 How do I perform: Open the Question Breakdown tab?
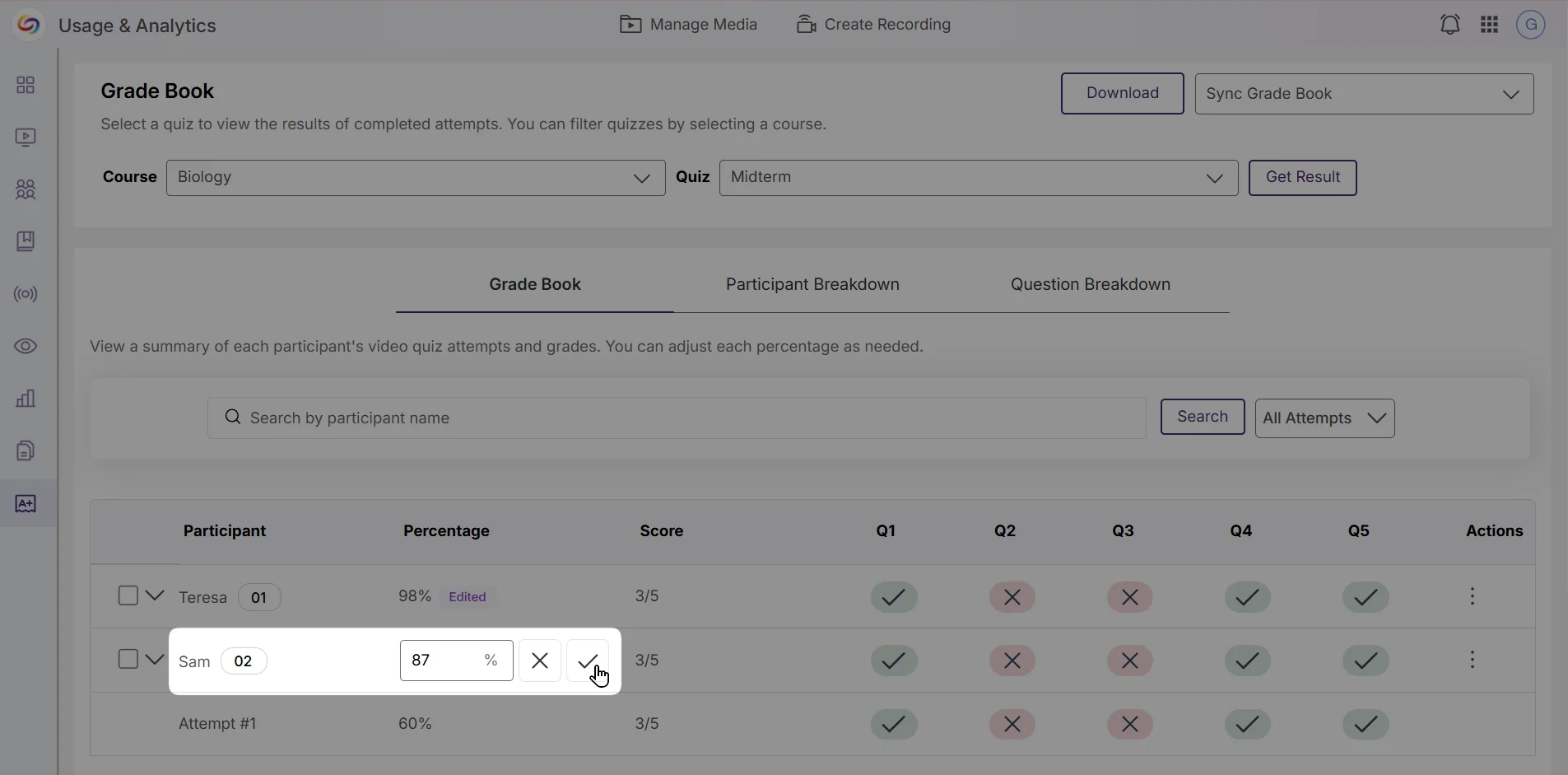(x=1090, y=284)
